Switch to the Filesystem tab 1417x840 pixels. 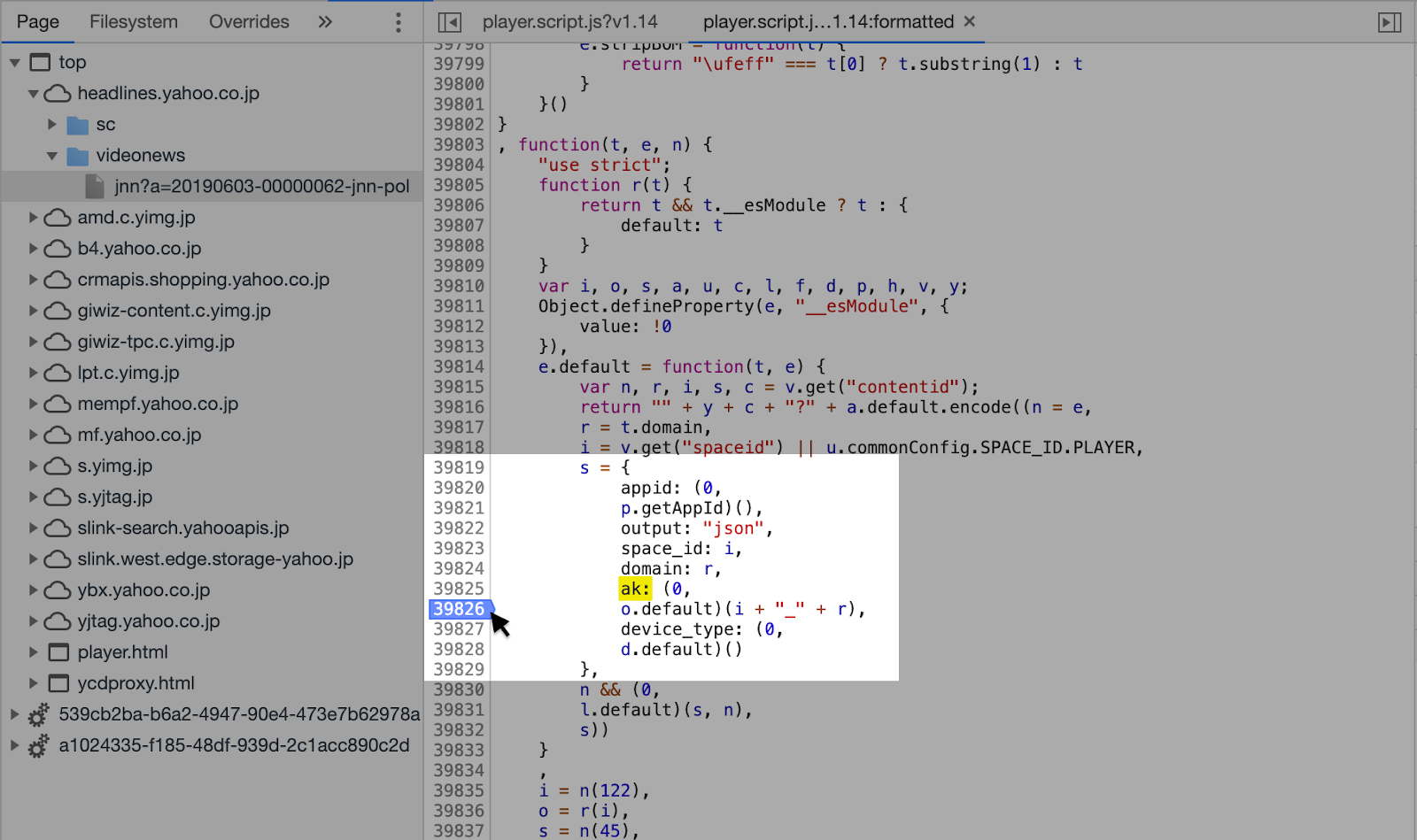click(134, 21)
